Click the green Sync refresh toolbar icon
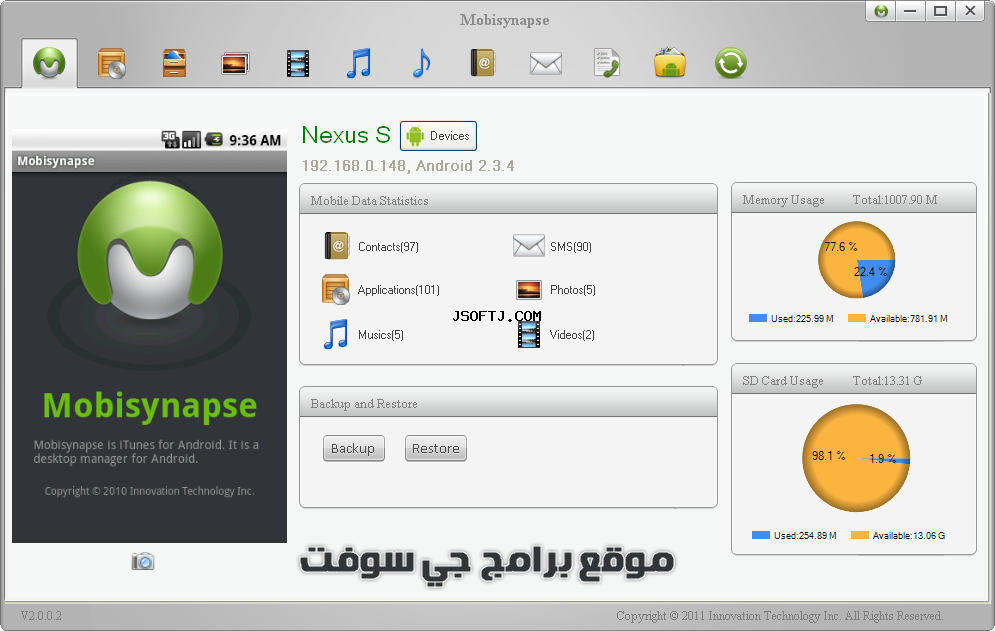The image size is (995, 631). pyautogui.click(x=730, y=63)
